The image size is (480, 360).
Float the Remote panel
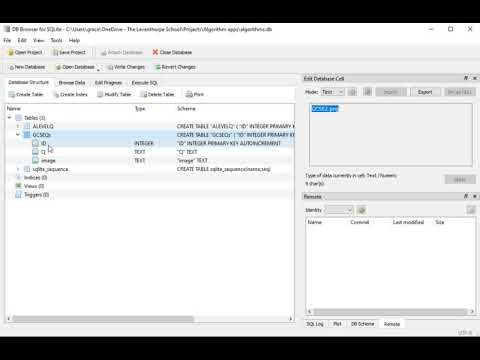click(x=466, y=196)
